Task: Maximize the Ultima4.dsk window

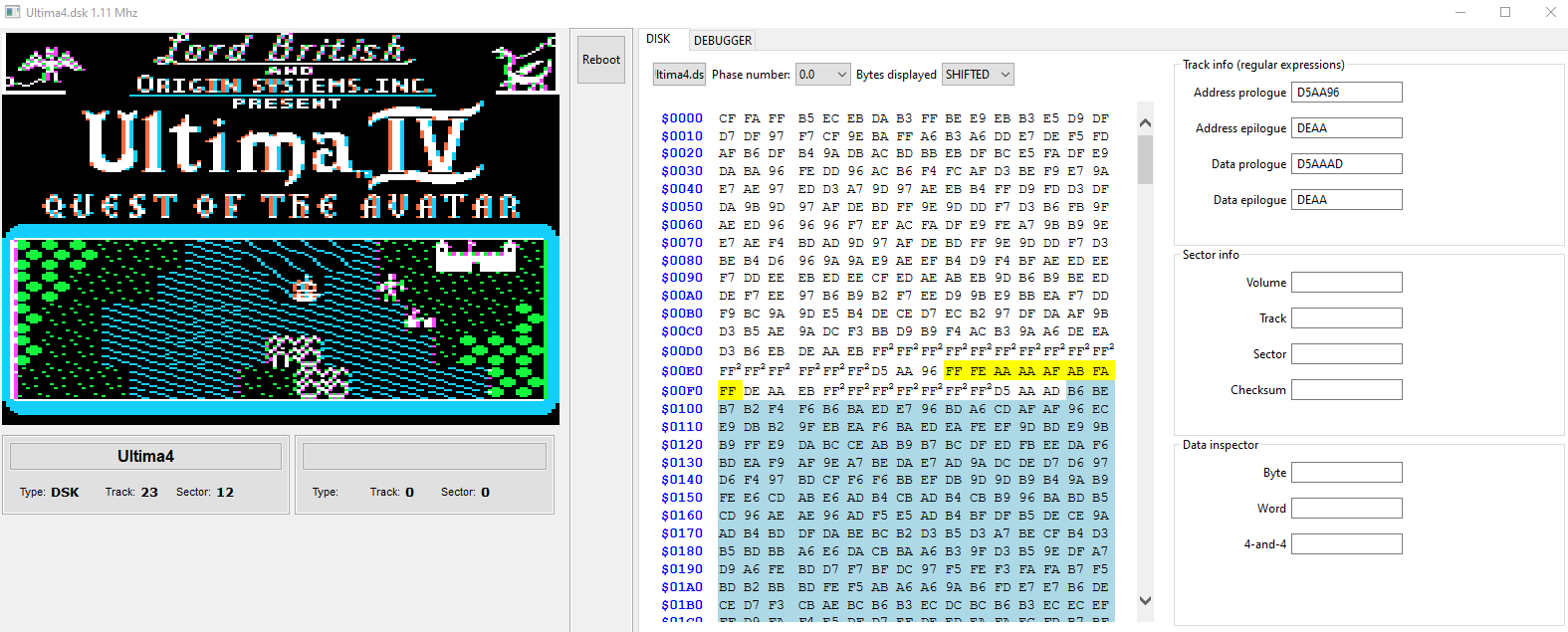Action: (1505, 13)
